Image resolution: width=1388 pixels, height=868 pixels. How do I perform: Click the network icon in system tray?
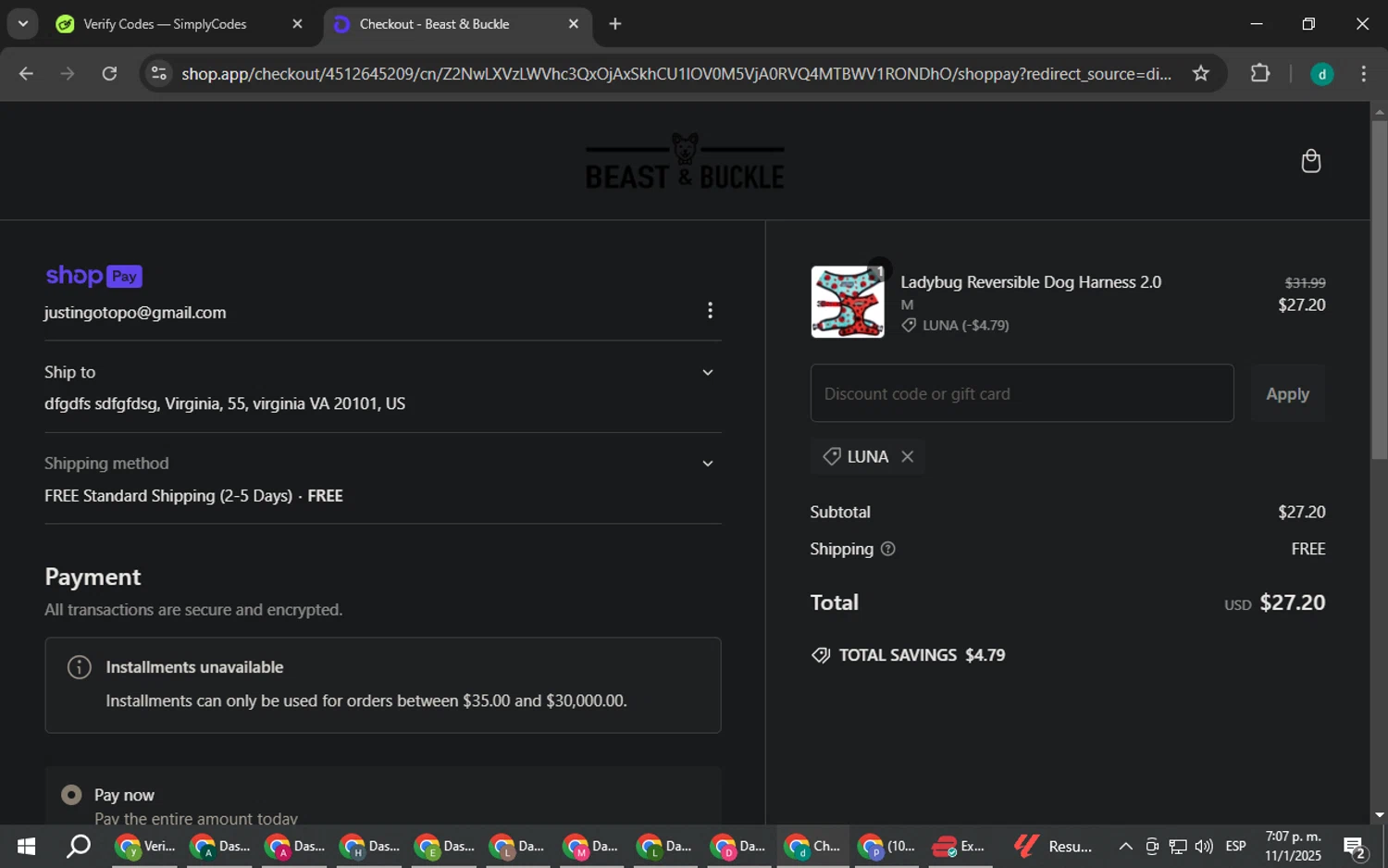click(1178, 846)
